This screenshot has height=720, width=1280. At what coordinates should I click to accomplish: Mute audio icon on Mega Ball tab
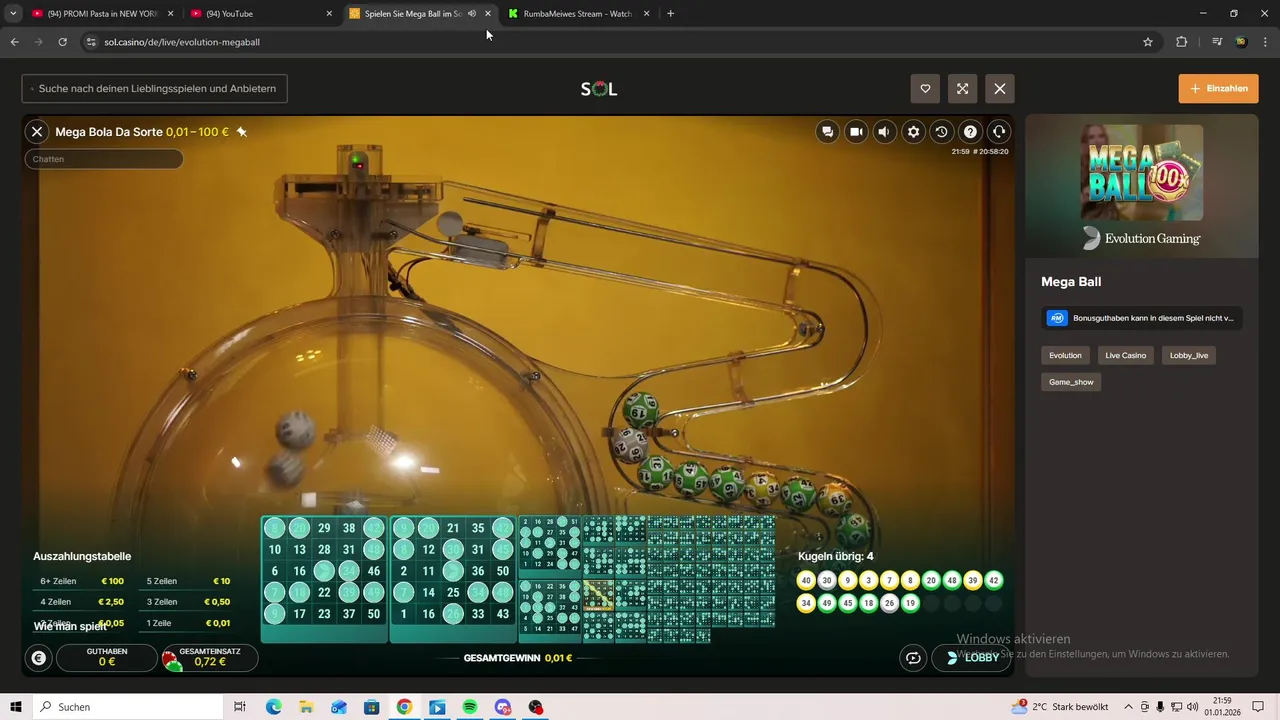click(x=471, y=14)
